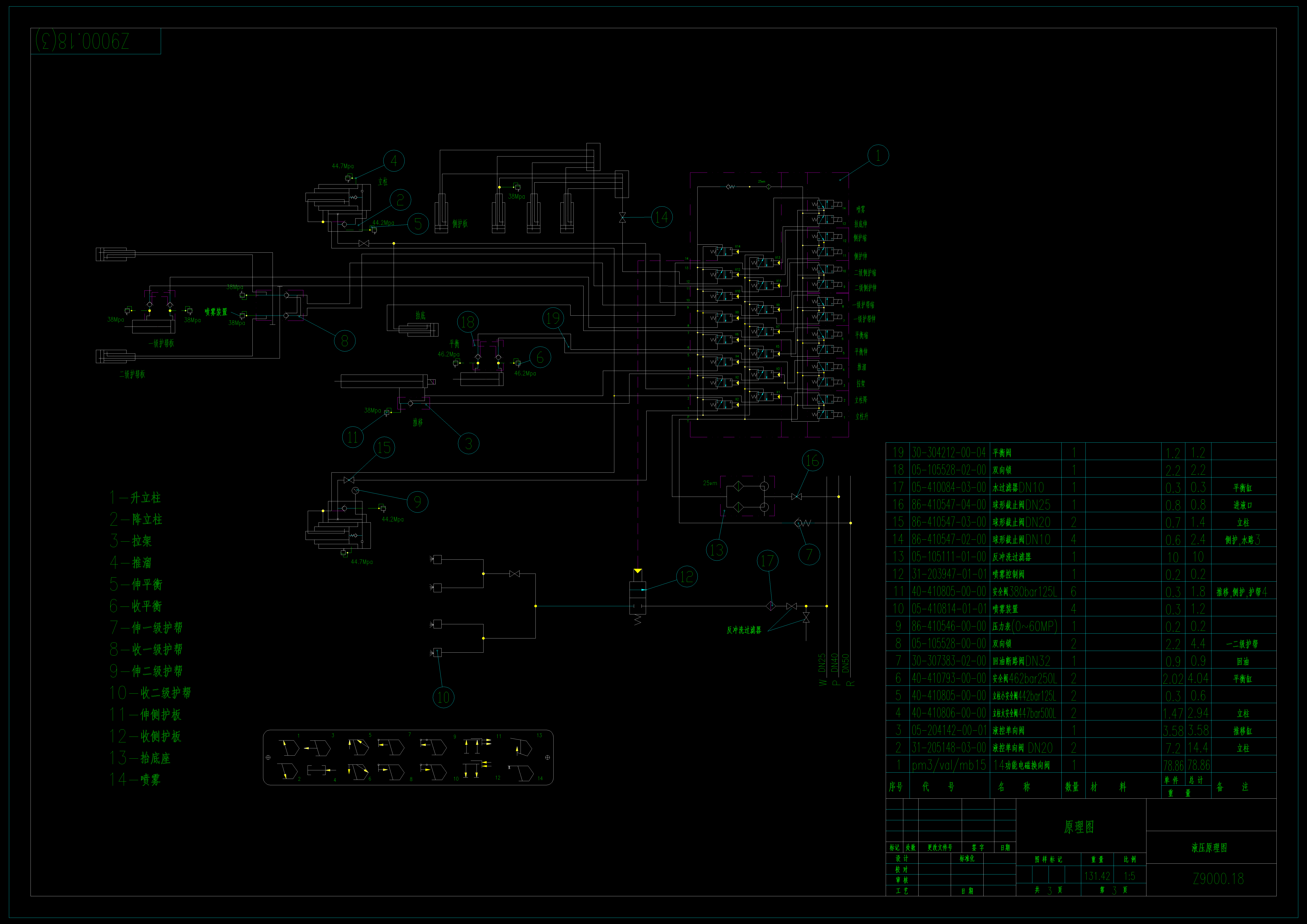Image resolution: width=1307 pixels, height=924 pixels.
Task: Select the rotated pipe label "W DN25"
Action: point(823,670)
